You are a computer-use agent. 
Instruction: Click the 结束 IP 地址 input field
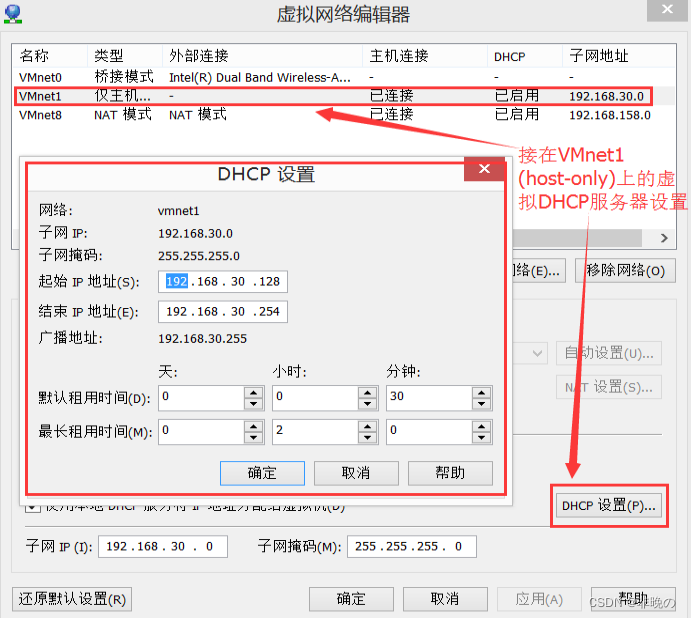223,312
